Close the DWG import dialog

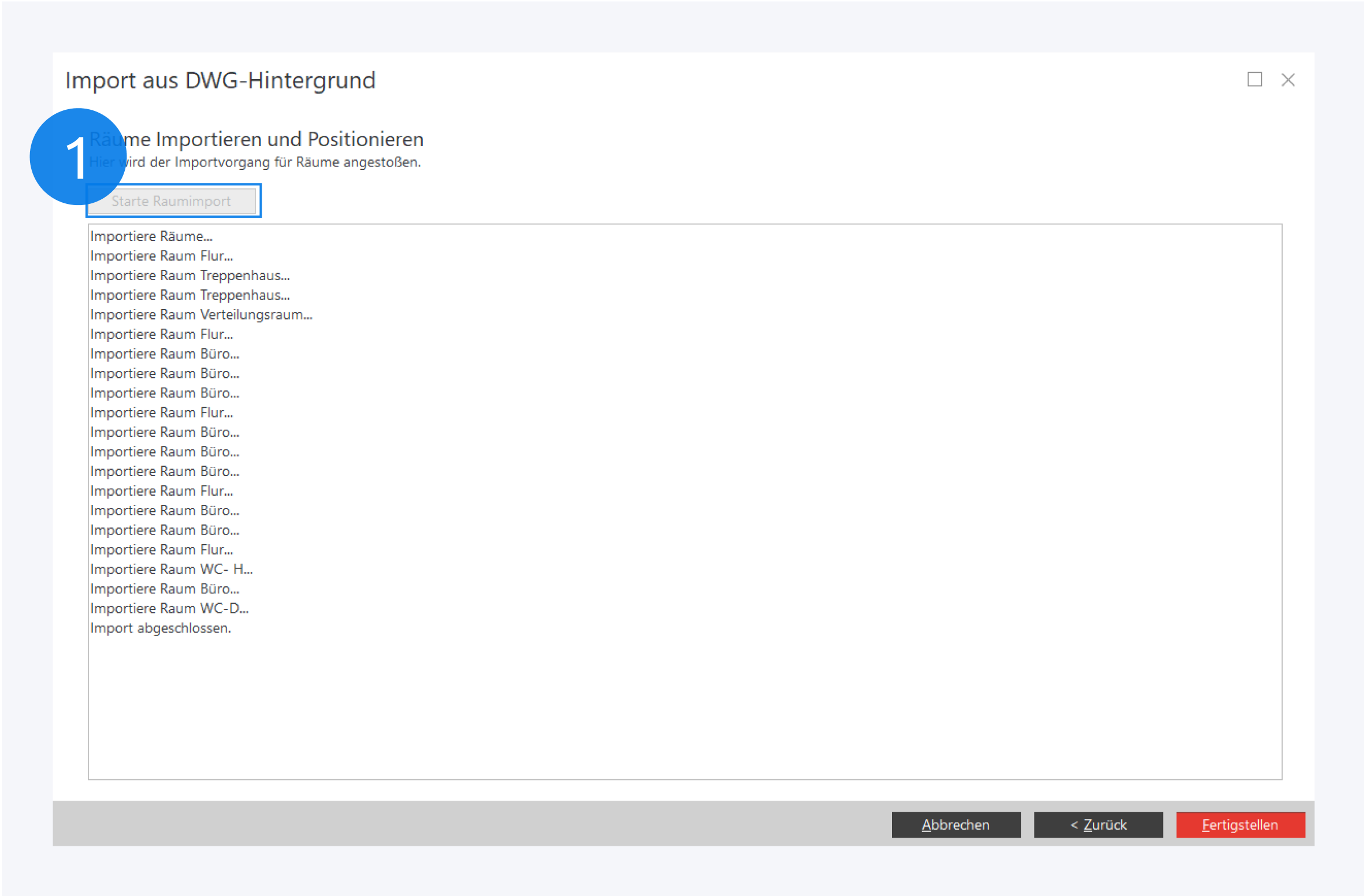(x=1288, y=80)
